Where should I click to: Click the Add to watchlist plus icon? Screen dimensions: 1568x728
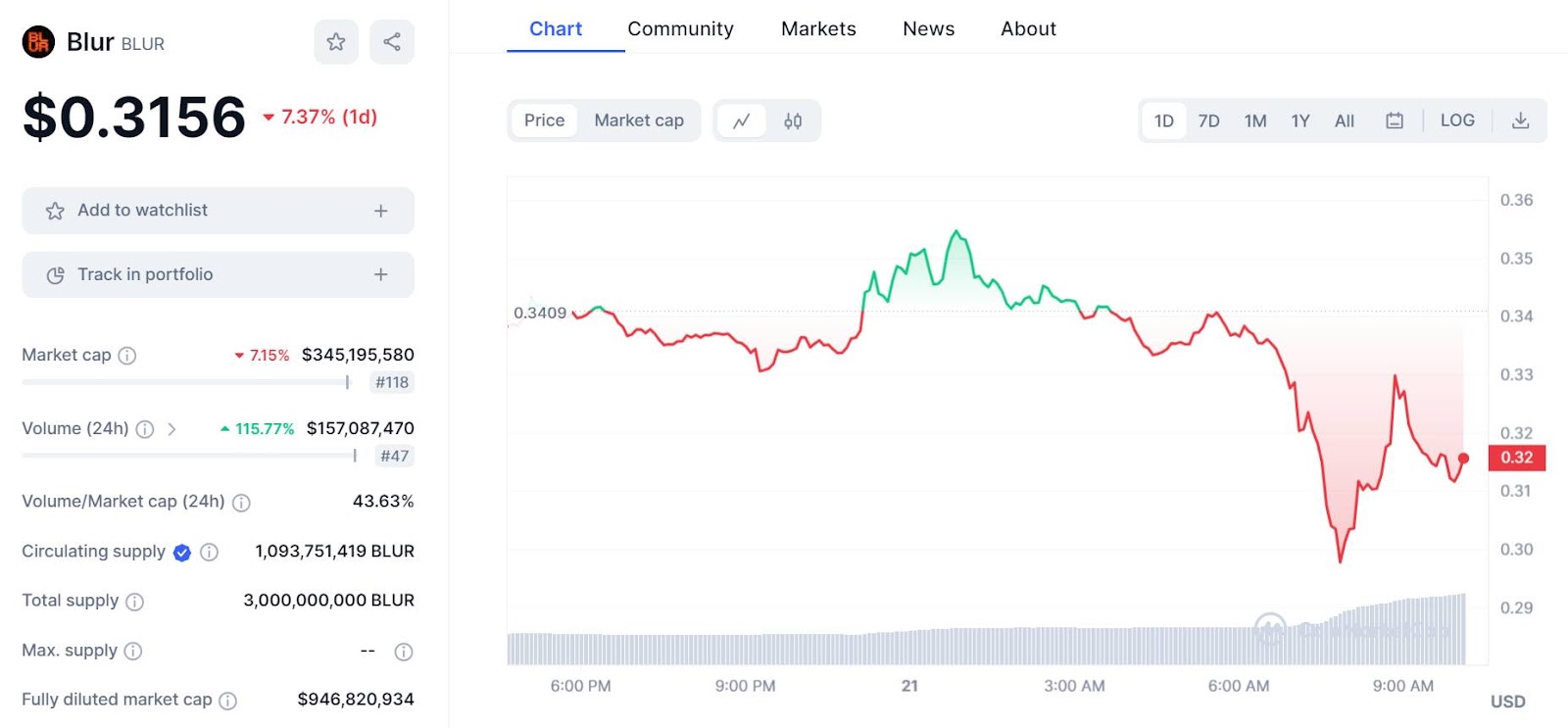click(381, 211)
